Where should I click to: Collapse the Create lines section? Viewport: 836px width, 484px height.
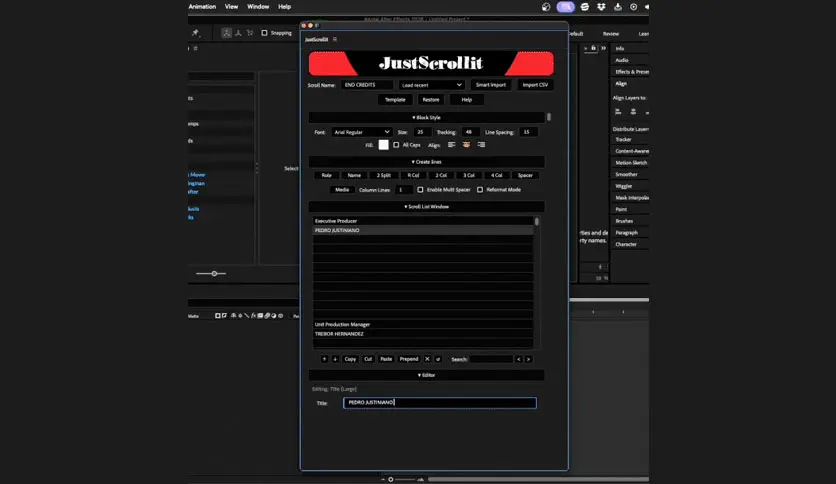click(427, 162)
